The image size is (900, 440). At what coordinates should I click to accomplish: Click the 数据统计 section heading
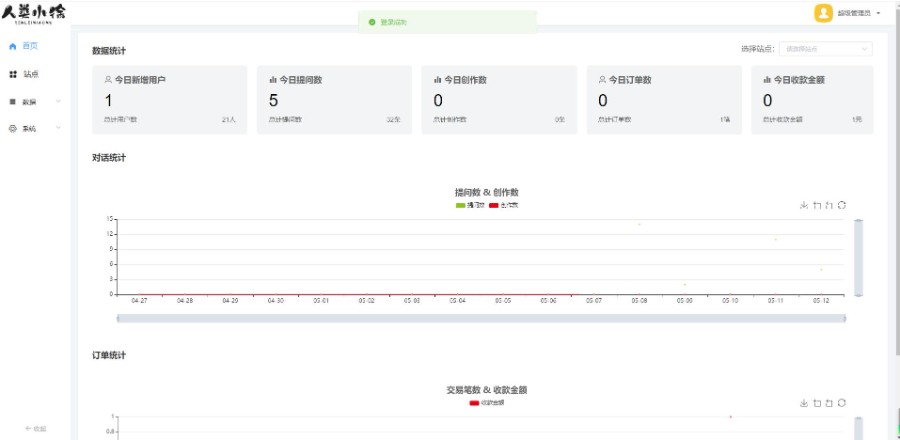tap(108, 50)
